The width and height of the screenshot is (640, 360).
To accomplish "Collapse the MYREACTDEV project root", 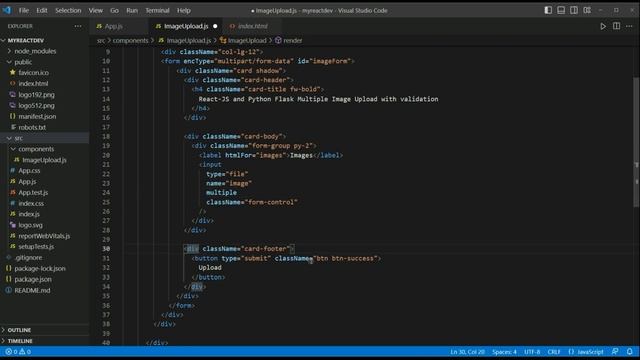I will tap(44, 40).
